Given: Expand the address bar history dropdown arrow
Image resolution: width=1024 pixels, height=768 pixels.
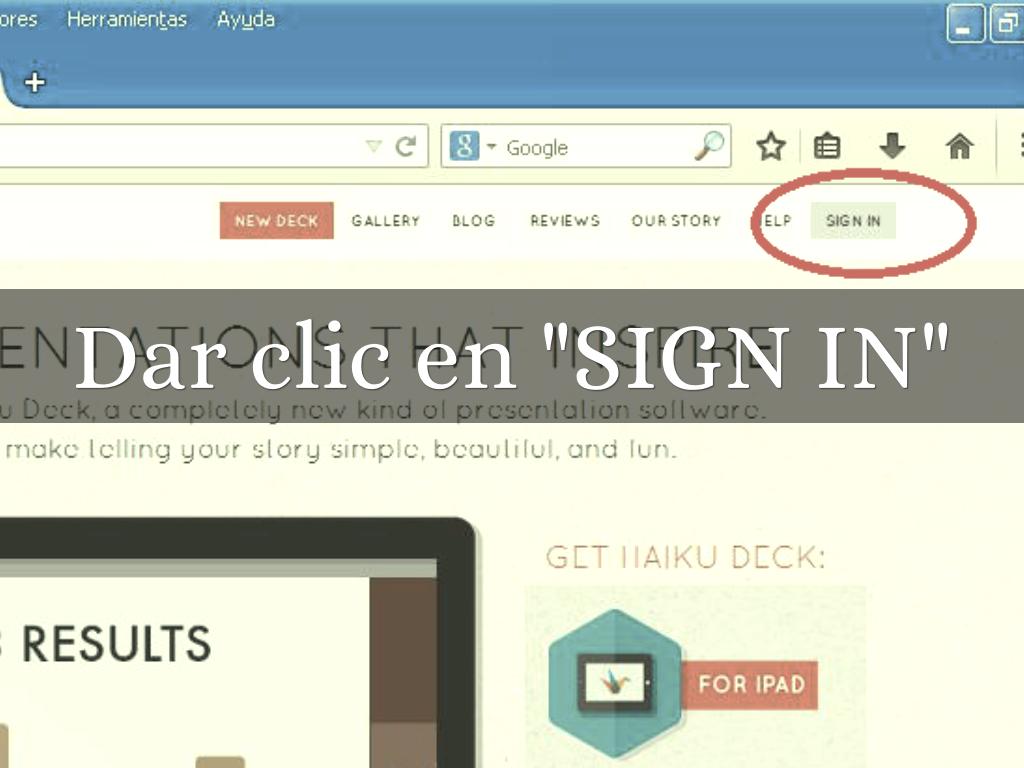Looking at the screenshot, I should click(x=374, y=147).
